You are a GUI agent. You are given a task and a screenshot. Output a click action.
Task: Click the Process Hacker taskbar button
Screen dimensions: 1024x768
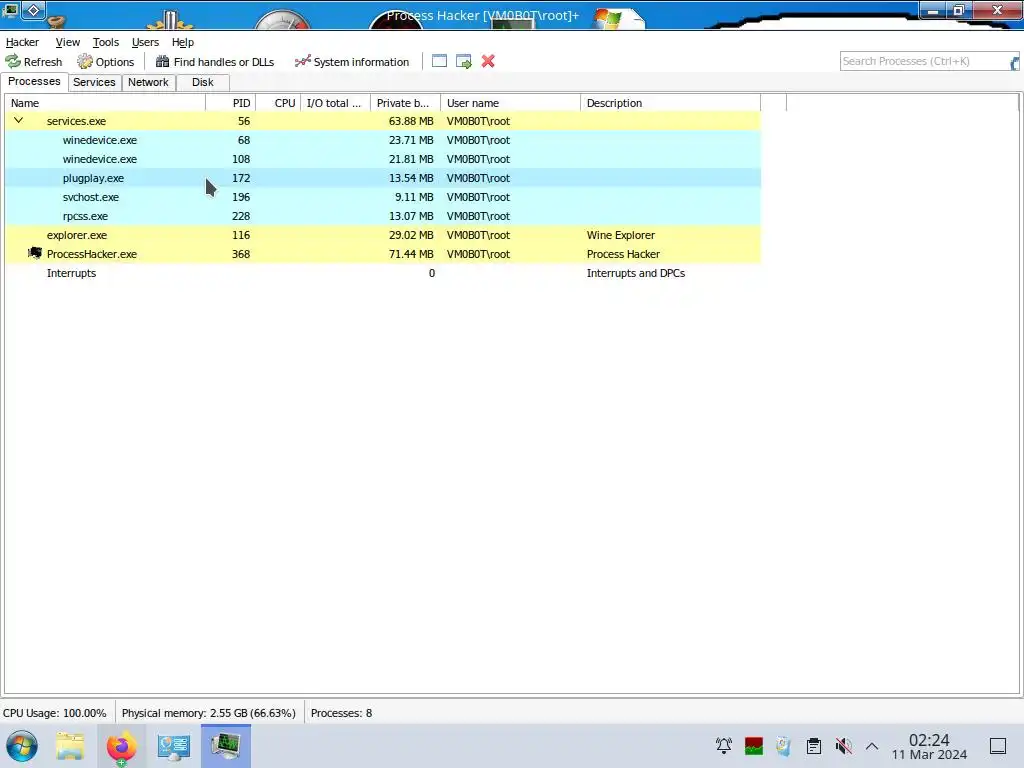click(226, 746)
